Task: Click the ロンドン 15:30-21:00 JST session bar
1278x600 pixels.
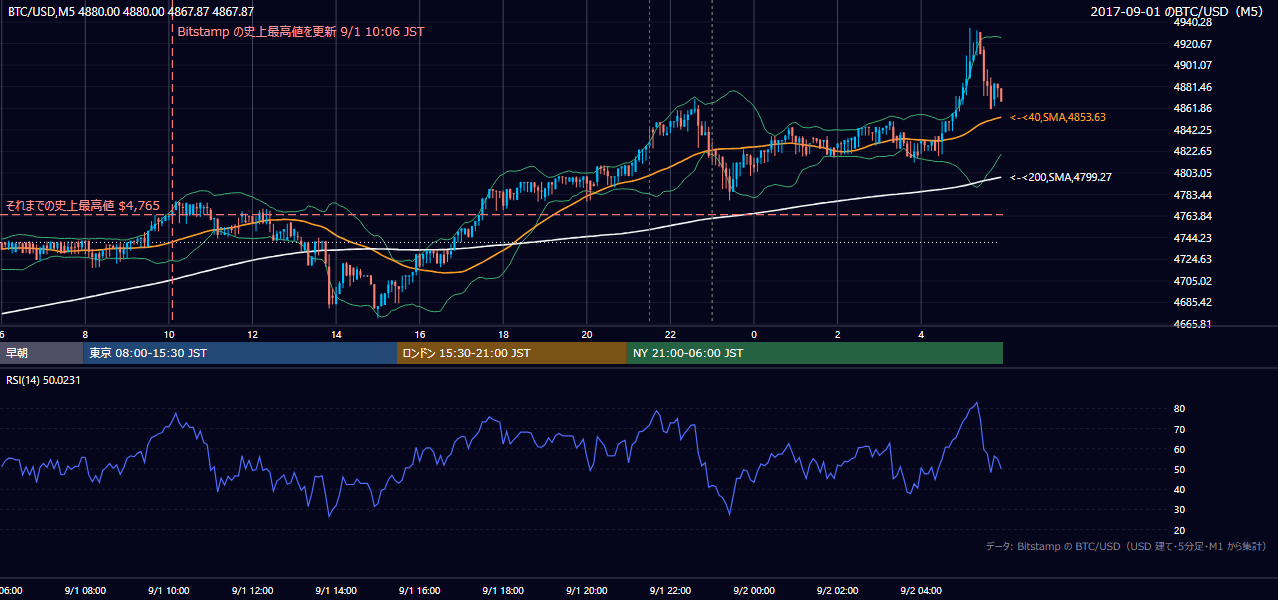Action: (512, 353)
